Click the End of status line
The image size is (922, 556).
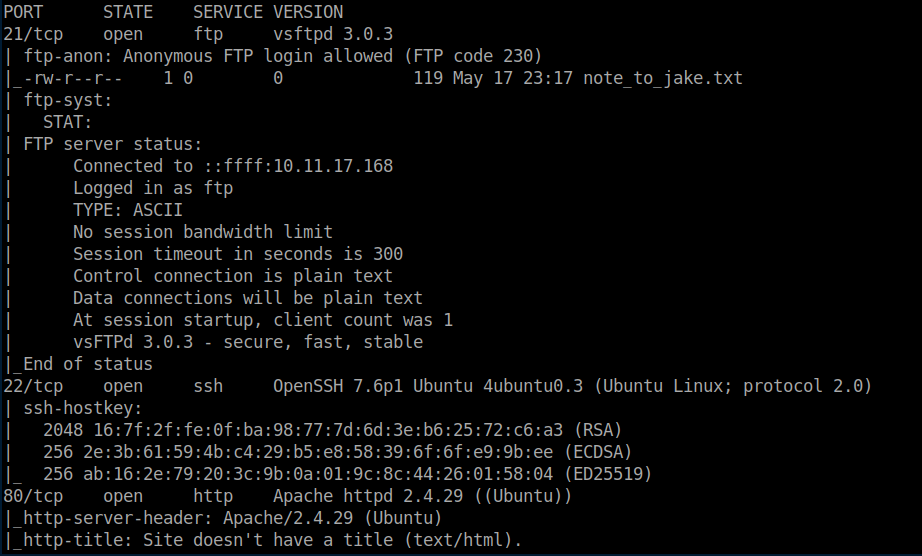coord(88,364)
